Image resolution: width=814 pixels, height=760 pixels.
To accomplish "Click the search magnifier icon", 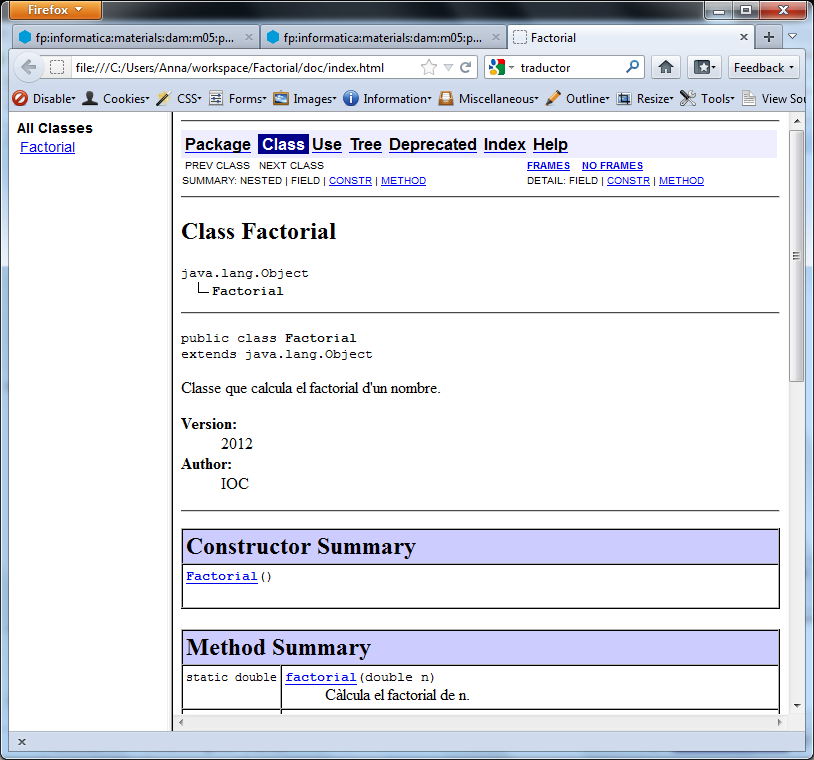I will point(632,67).
